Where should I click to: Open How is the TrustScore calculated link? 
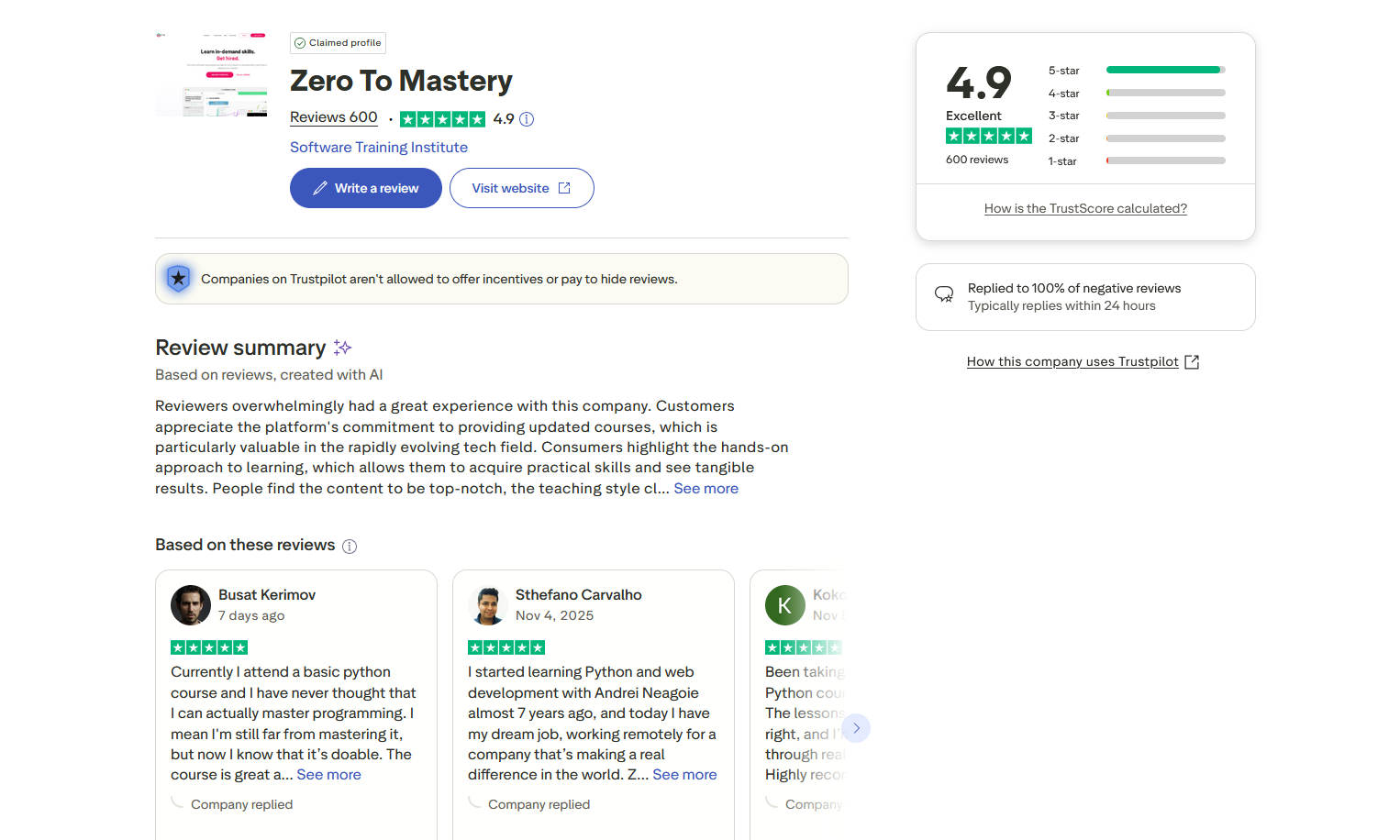click(x=1085, y=209)
